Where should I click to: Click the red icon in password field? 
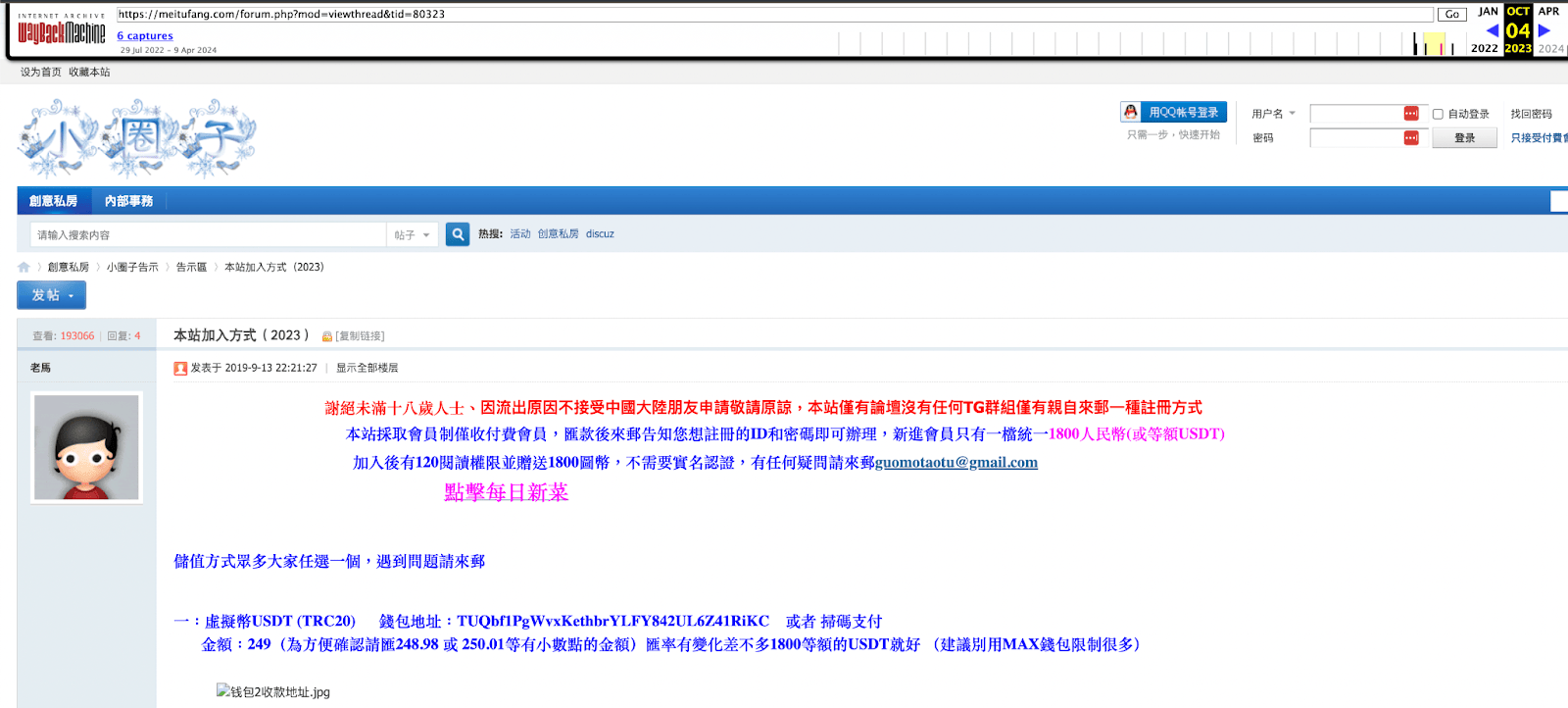tap(1411, 138)
